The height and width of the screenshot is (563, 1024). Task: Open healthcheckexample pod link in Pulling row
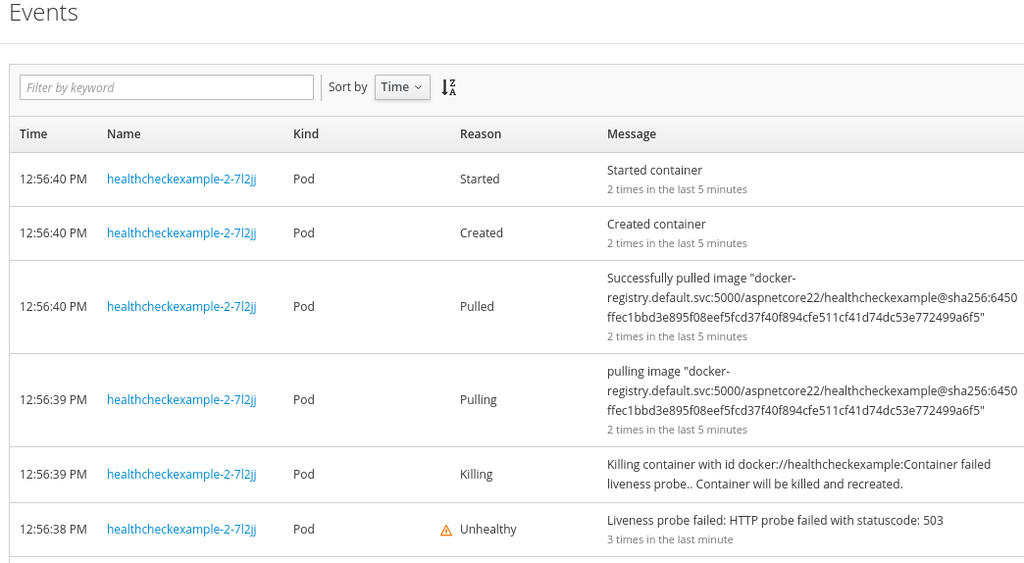point(181,400)
